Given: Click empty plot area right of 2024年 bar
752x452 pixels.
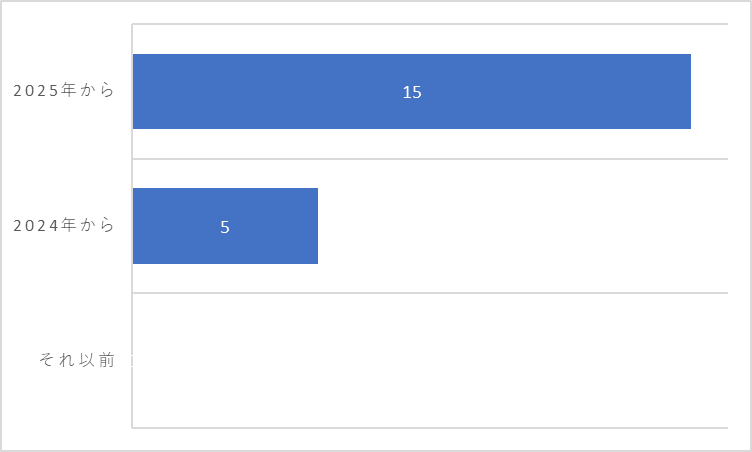Looking at the screenshot, I should (x=523, y=226).
